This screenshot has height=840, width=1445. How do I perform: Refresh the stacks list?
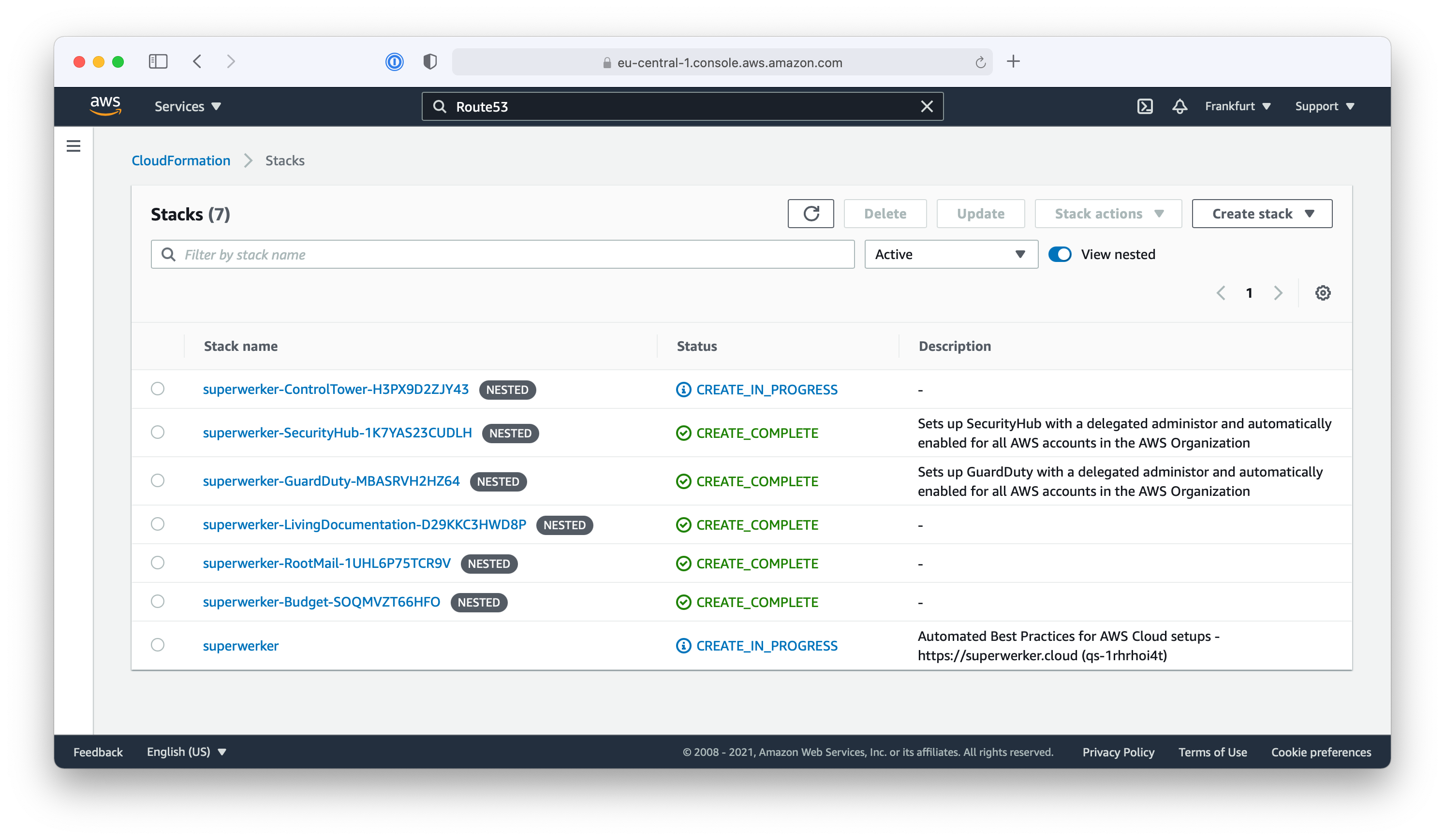click(x=811, y=214)
